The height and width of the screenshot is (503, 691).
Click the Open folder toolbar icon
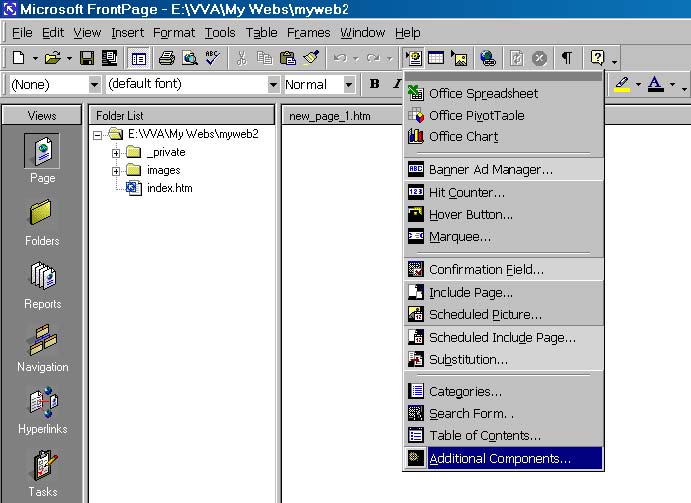click(53, 58)
